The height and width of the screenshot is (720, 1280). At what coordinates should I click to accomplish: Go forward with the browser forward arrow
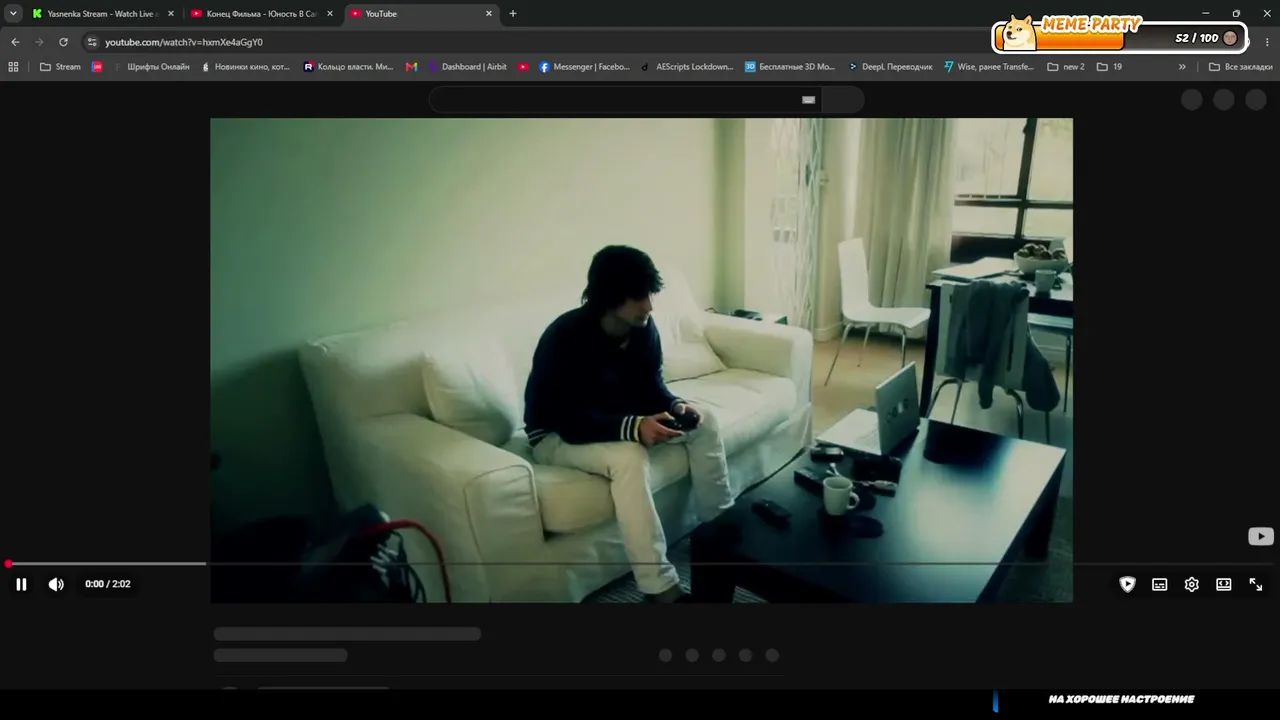[39, 42]
